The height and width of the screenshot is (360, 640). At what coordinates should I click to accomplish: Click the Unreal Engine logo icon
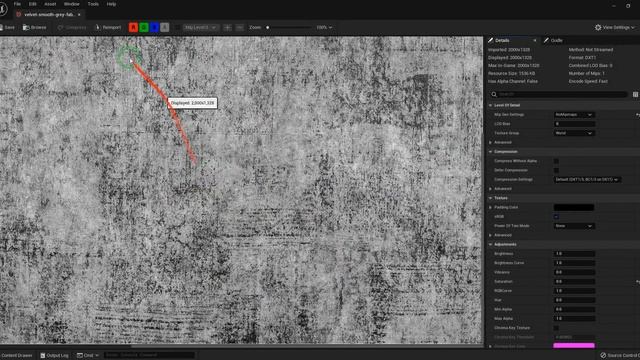3,9
